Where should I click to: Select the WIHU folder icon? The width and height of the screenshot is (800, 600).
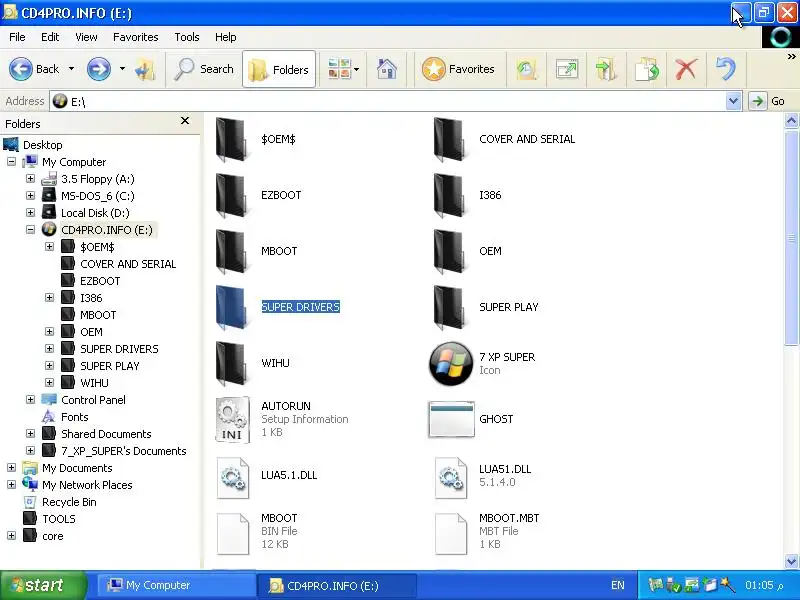pyautogui.click(x=232, y=364)
